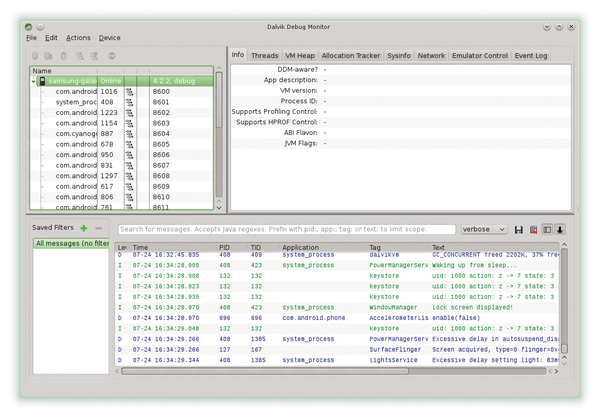Toggle the saved filters view display
Image resolution: width=600 pixels, height=418 pixels.
coord(547,230)
